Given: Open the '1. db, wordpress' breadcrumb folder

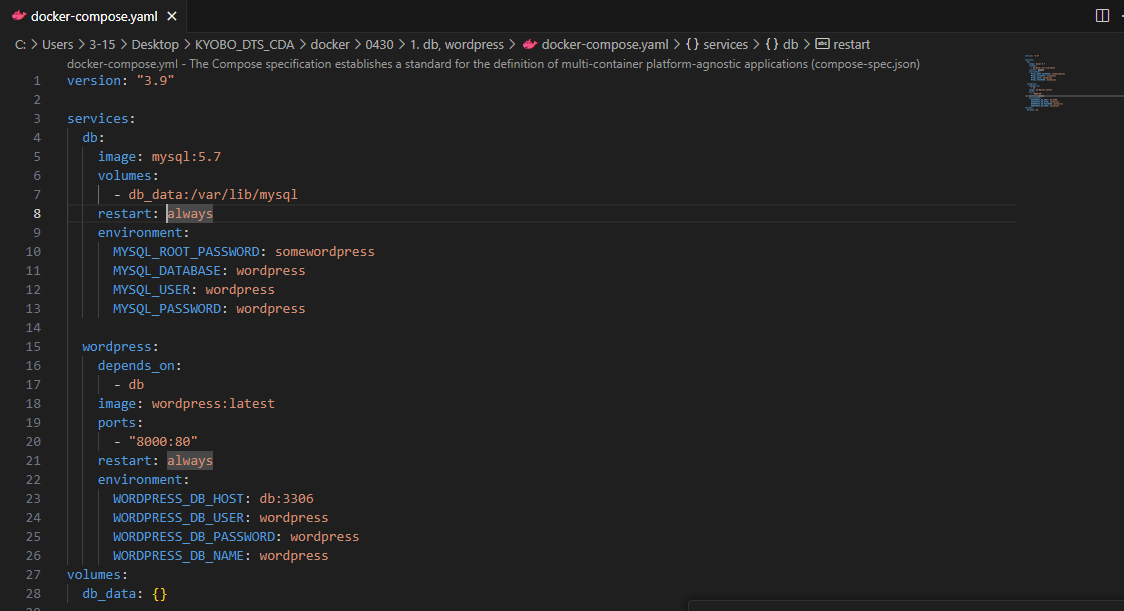Looking at the screenshot, I should pyautogui.click(x=457, y=44).
